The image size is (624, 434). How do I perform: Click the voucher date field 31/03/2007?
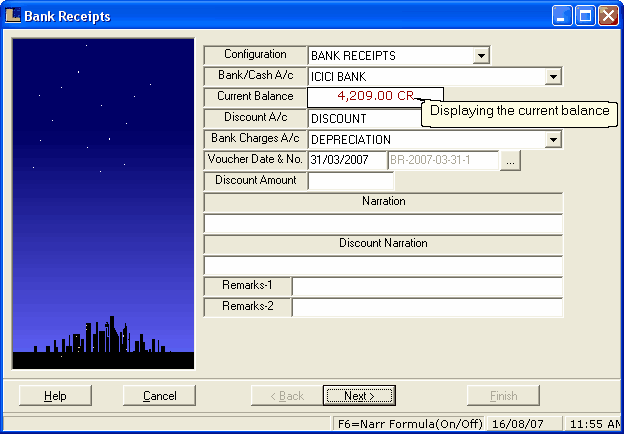tap(347, 160)
